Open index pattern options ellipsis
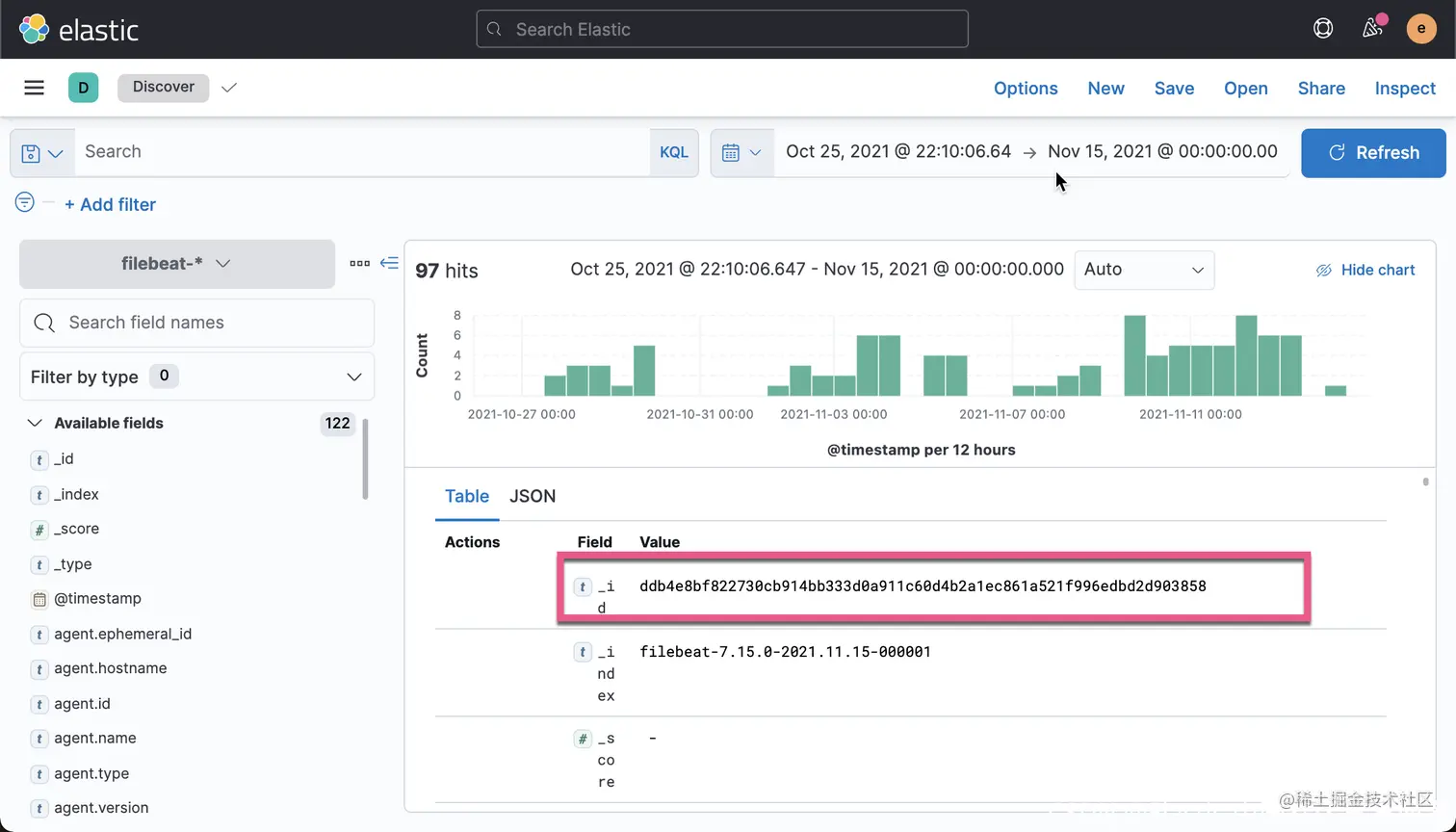This screenshot has width=1456, height=832. [359, 263]
